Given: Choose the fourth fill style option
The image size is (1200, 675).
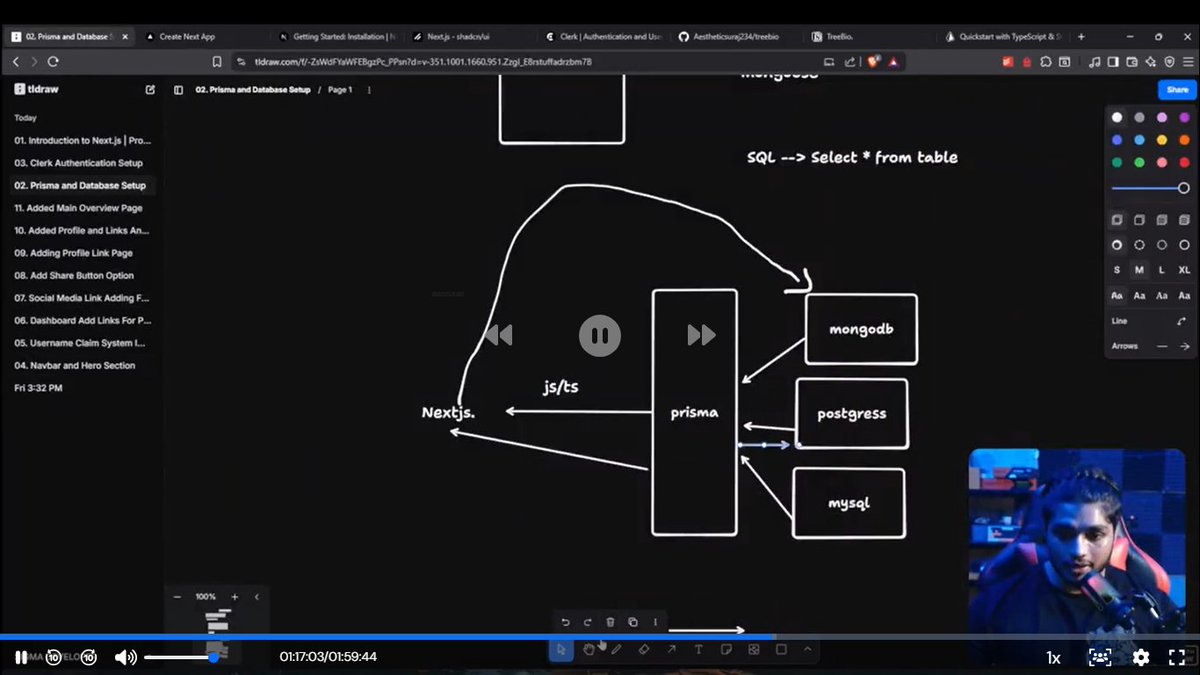Looking at the screenshot, I should (x=1184, y=220).
